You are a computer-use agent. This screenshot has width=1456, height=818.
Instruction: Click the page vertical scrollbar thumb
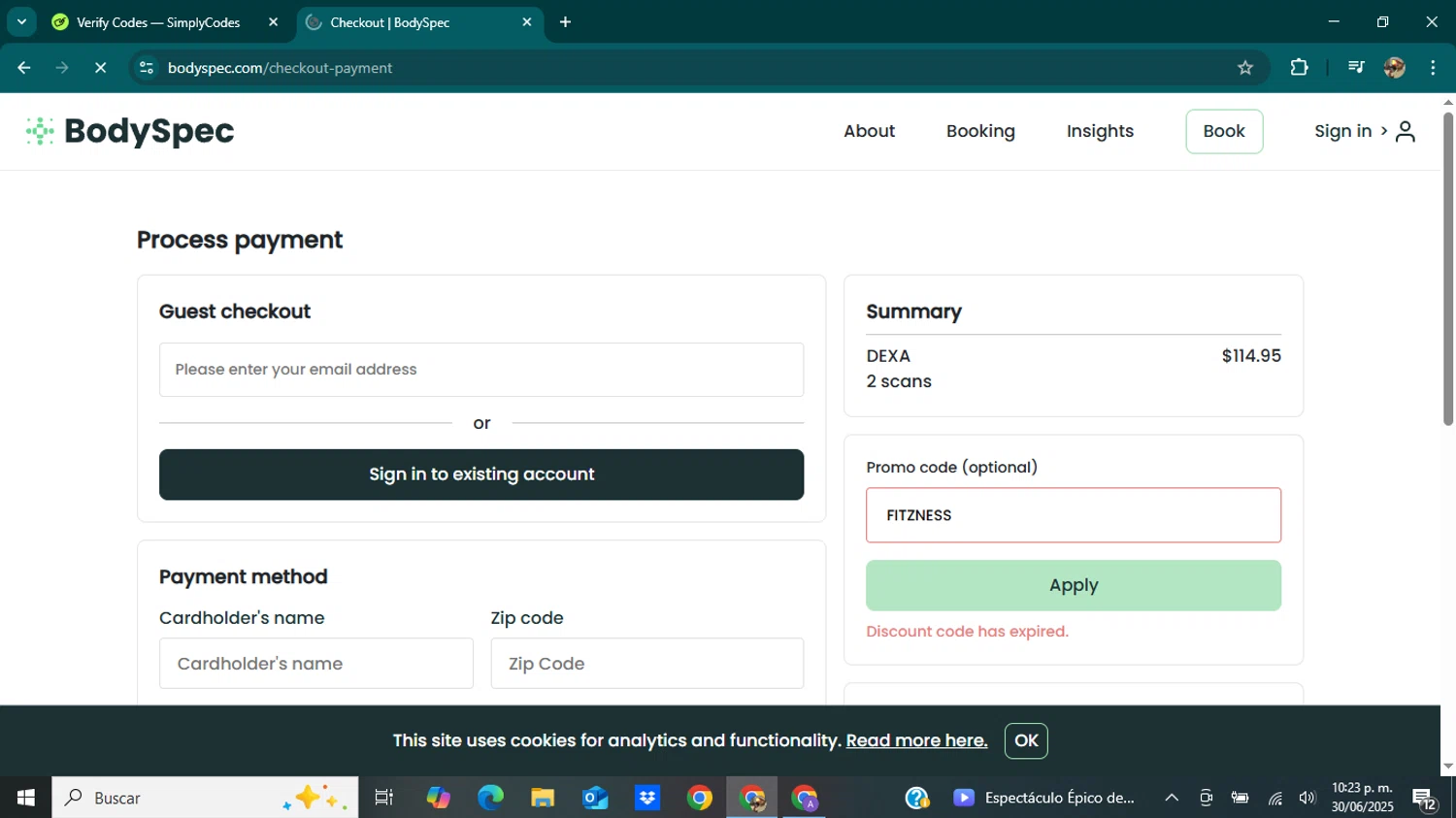click(x=1448, y=269)
